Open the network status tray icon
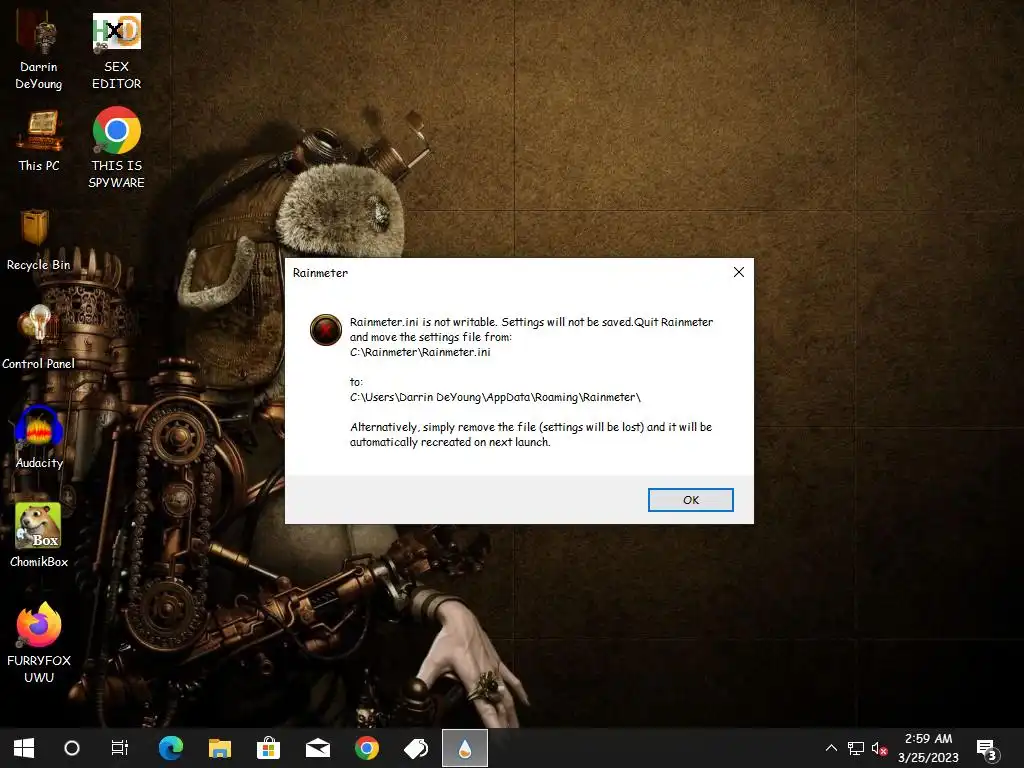The height and width of the screenshot is (768, 1024). point(856,748)
